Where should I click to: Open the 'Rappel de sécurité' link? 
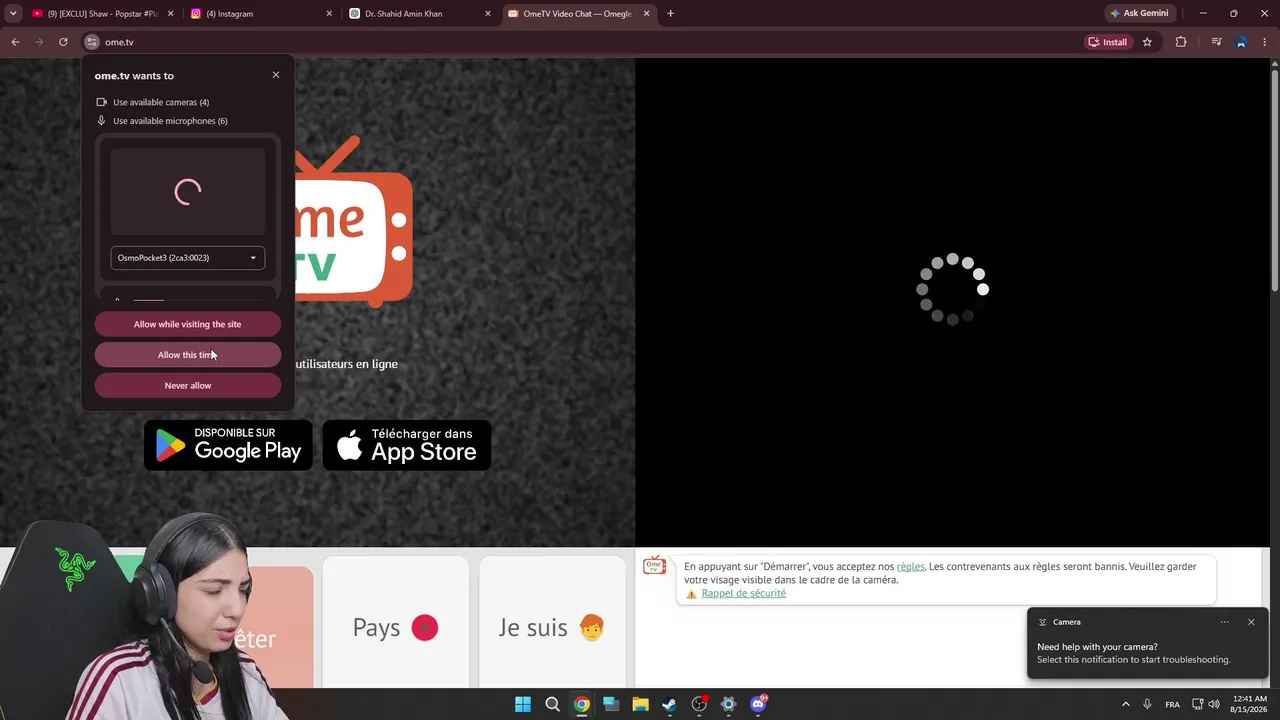(743, 593)
